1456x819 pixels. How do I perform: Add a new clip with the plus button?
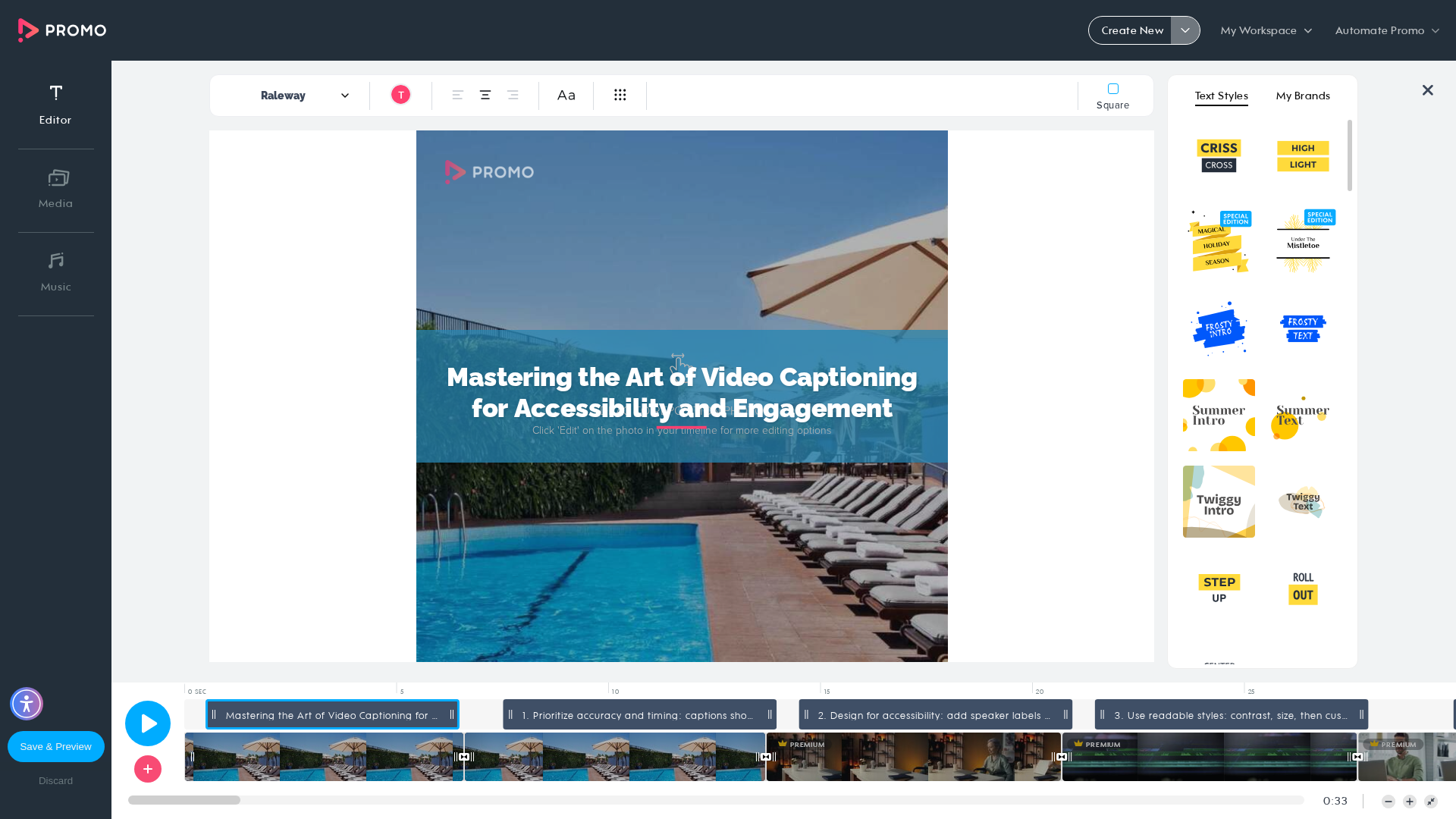(x=148, y=769)
